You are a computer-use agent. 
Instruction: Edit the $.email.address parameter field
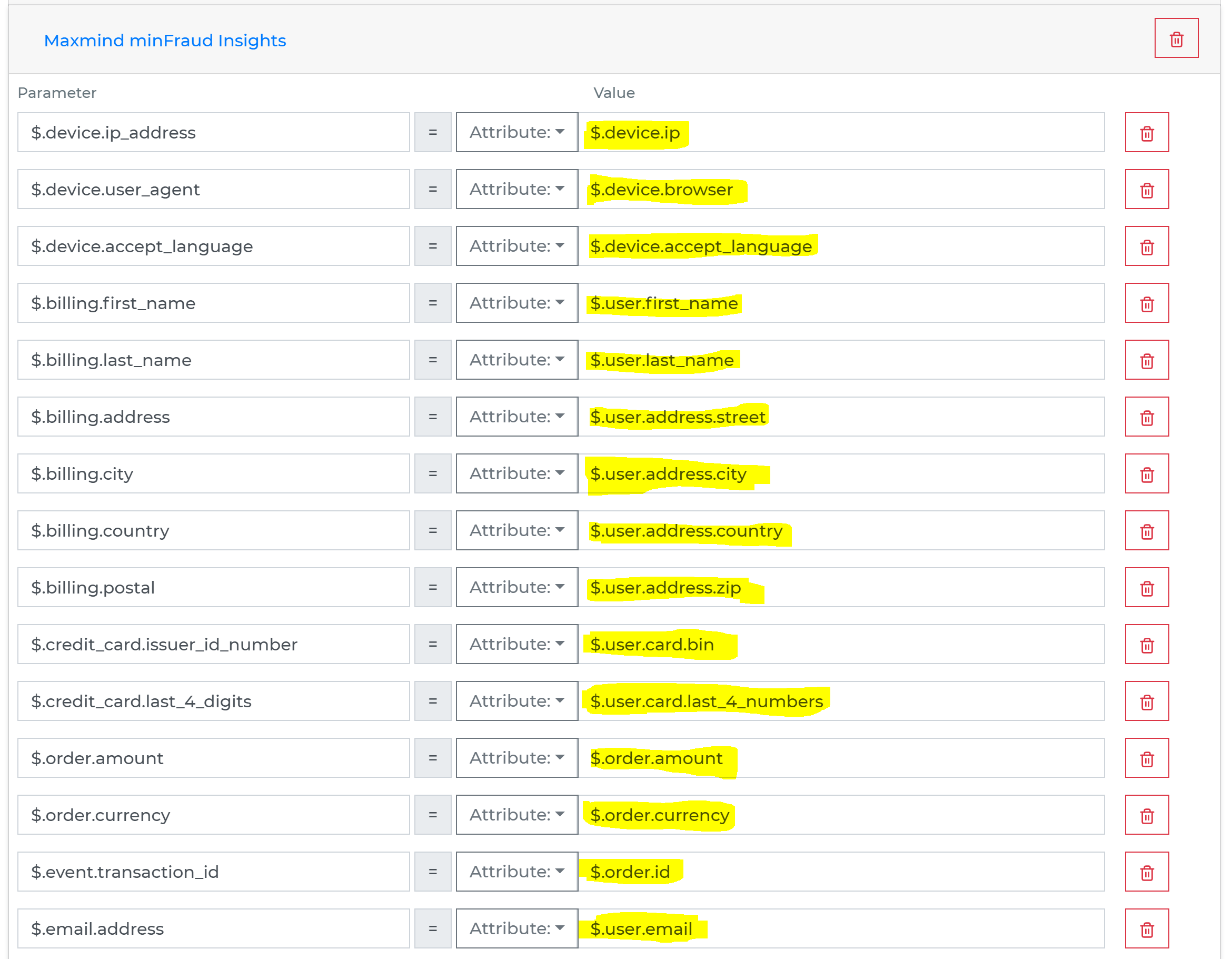(x=213, y=929)
